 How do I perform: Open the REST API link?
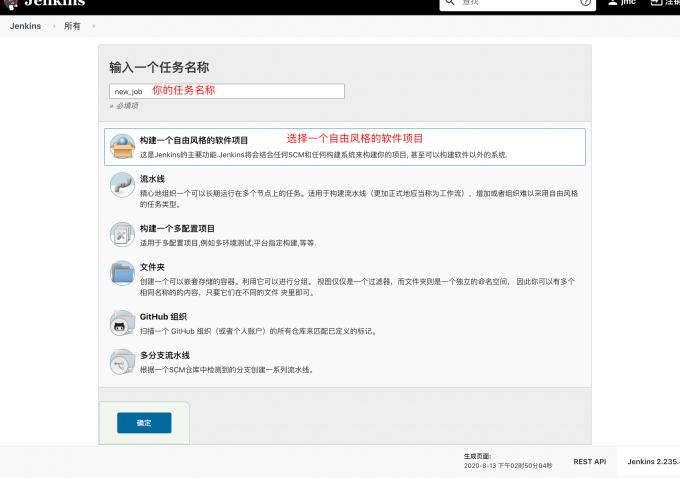coord(589,462)
